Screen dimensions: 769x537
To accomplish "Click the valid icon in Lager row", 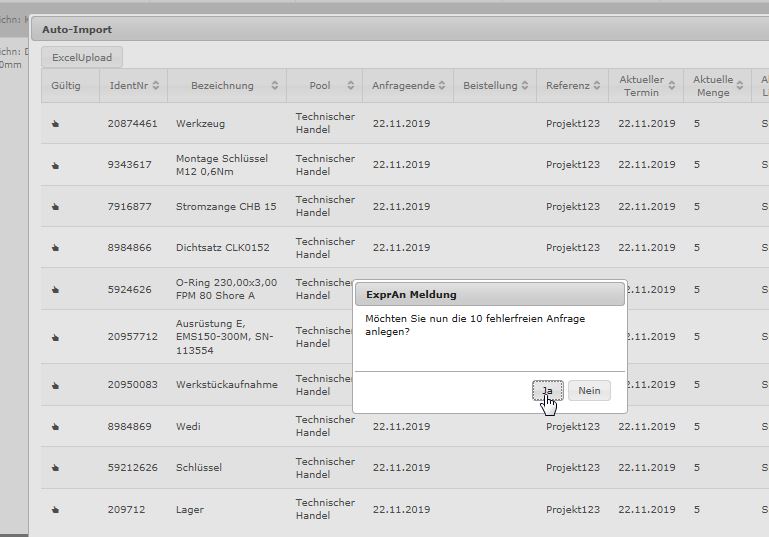I will click(x=56, y=510).
